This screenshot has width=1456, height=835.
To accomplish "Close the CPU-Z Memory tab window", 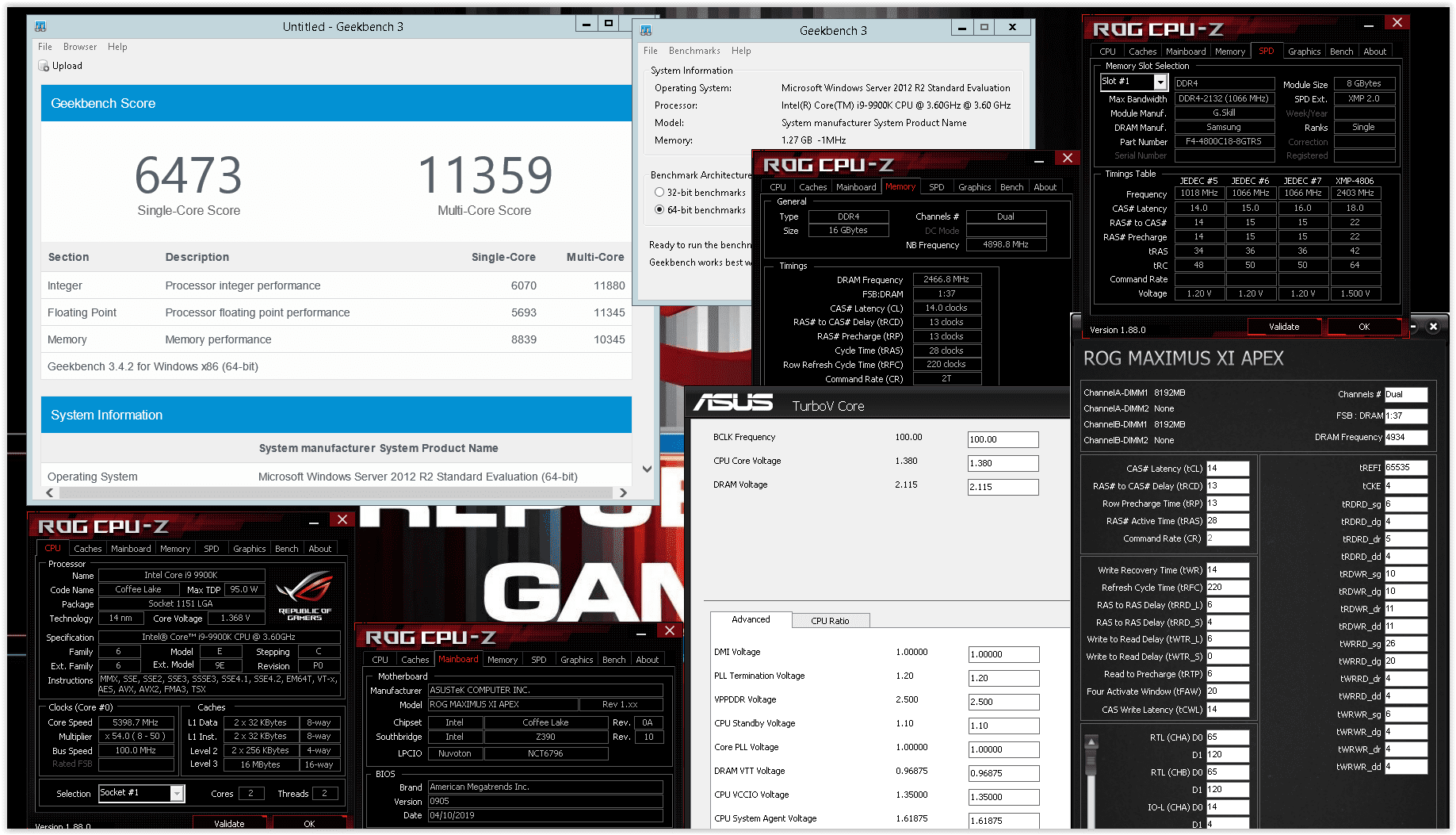I will 1068,159.
